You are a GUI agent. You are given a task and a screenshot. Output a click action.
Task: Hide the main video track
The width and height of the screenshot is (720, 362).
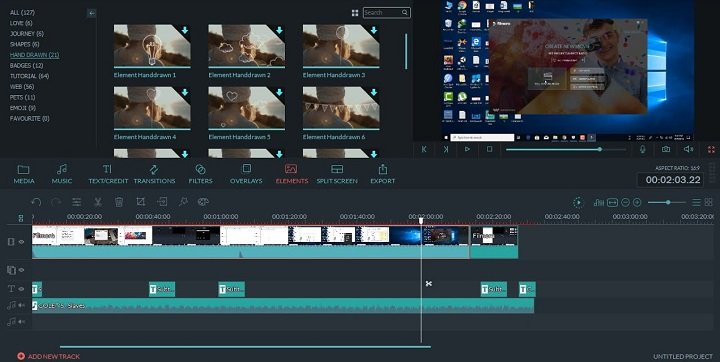coord(21,242)
